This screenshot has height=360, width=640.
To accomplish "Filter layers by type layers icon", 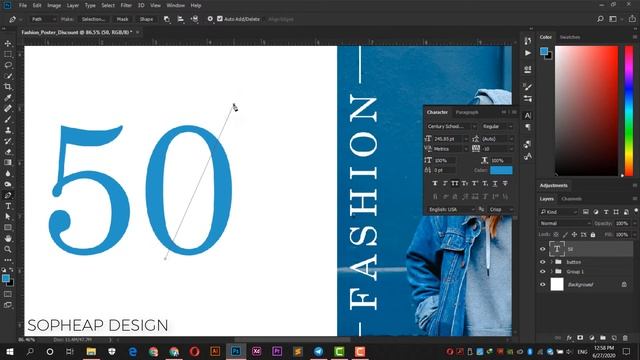I will tap(606, 212).
